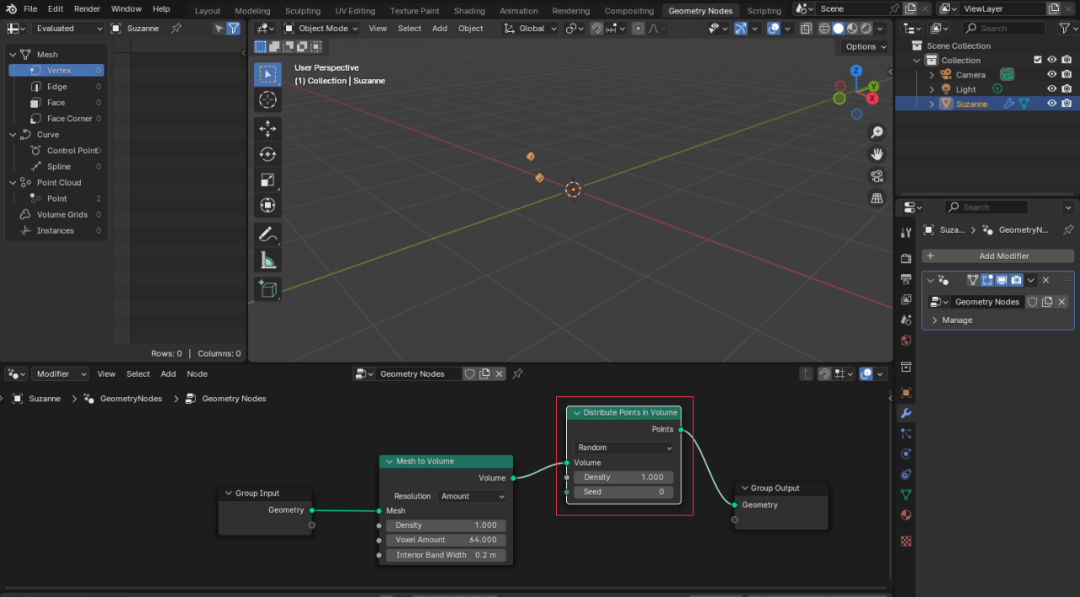Select the Face row in spreadsheet
The width and height of the screenshot is (1080, 597).
click(x=56, y=103)
